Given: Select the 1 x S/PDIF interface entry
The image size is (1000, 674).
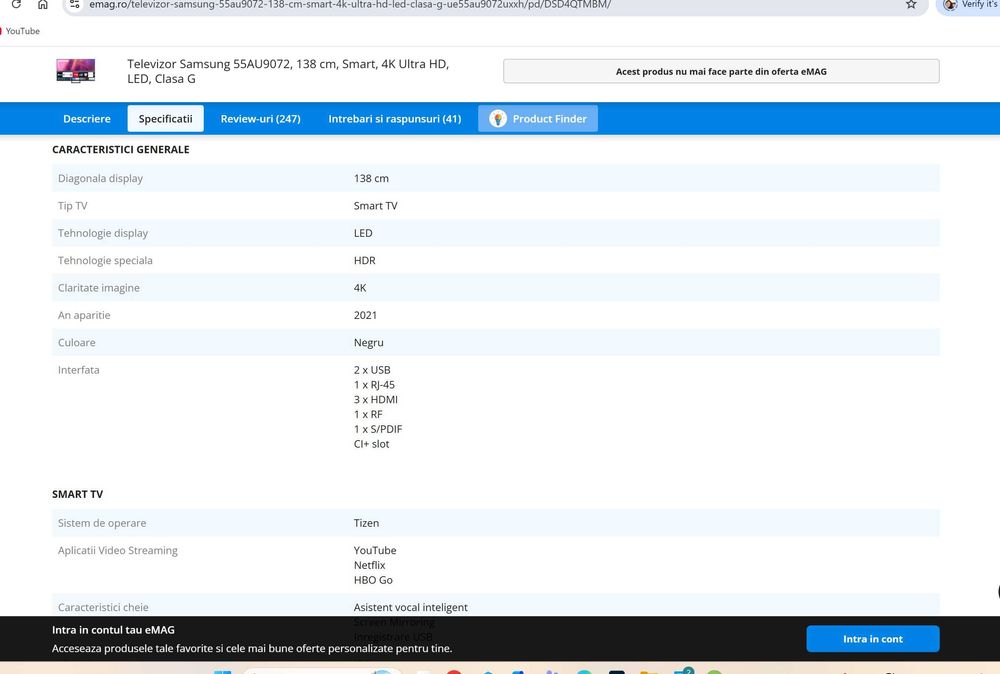Looking at the screenshot, I should (x=378, y=429).
